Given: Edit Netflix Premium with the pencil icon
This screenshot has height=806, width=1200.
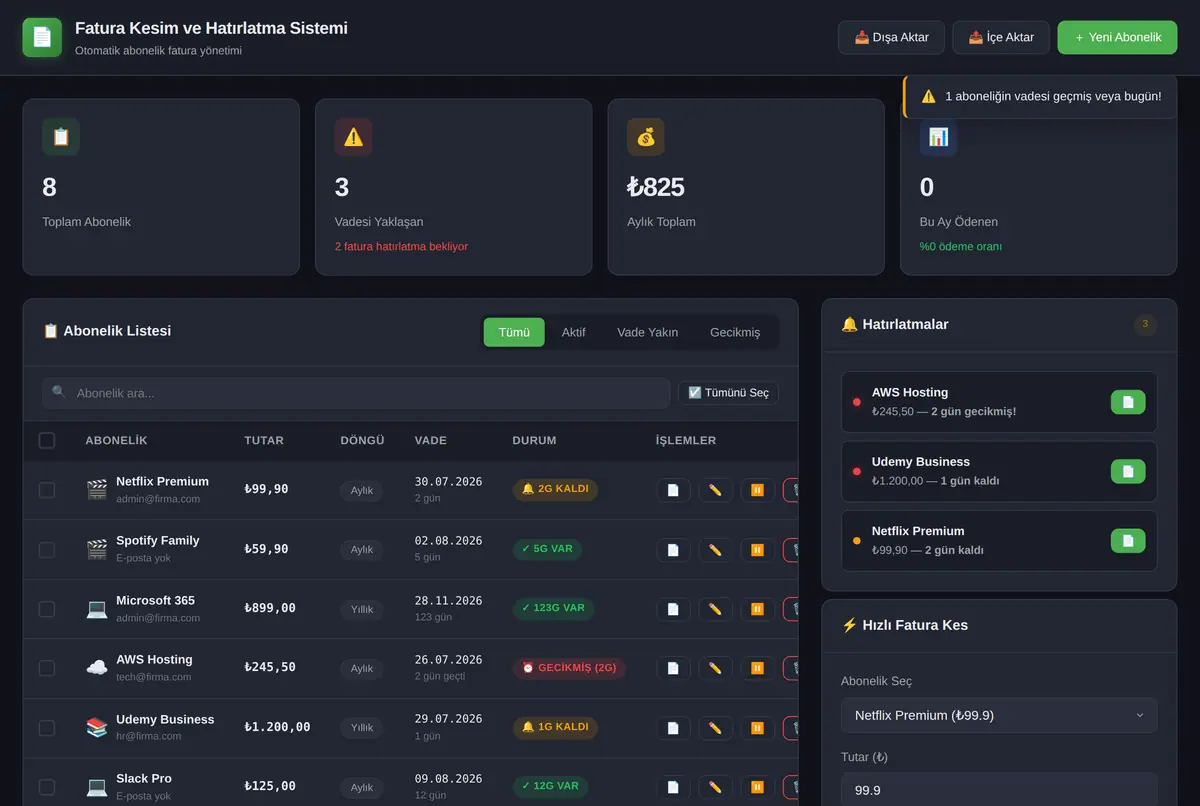Looking at the screenshot, I should pyautogui.click(x=715, y=490).
